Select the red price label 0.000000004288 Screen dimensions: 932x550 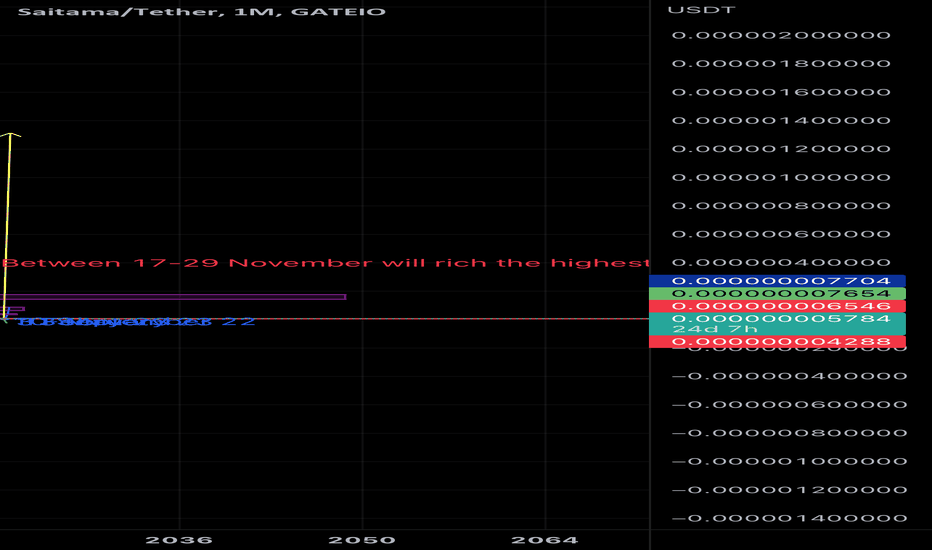pos(777,342)
